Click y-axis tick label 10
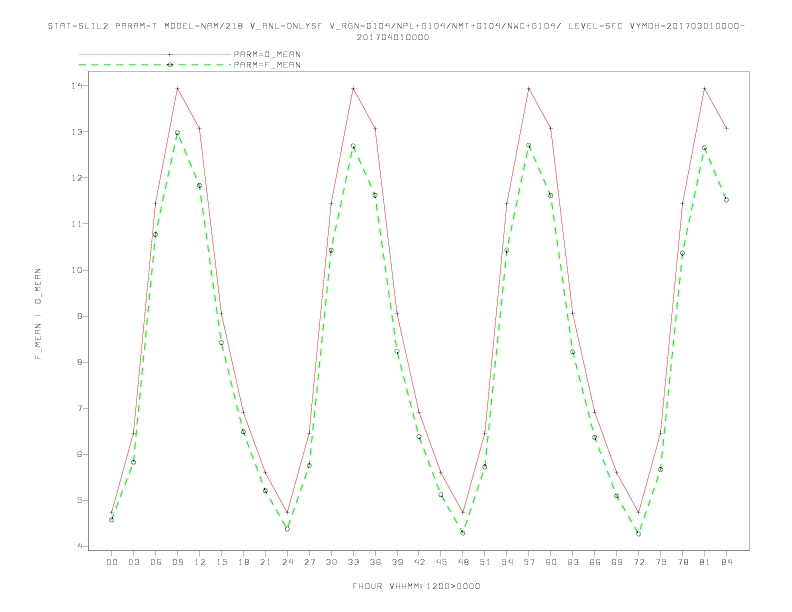The height and width of the screenshot is (612, 792). [76, 270]
